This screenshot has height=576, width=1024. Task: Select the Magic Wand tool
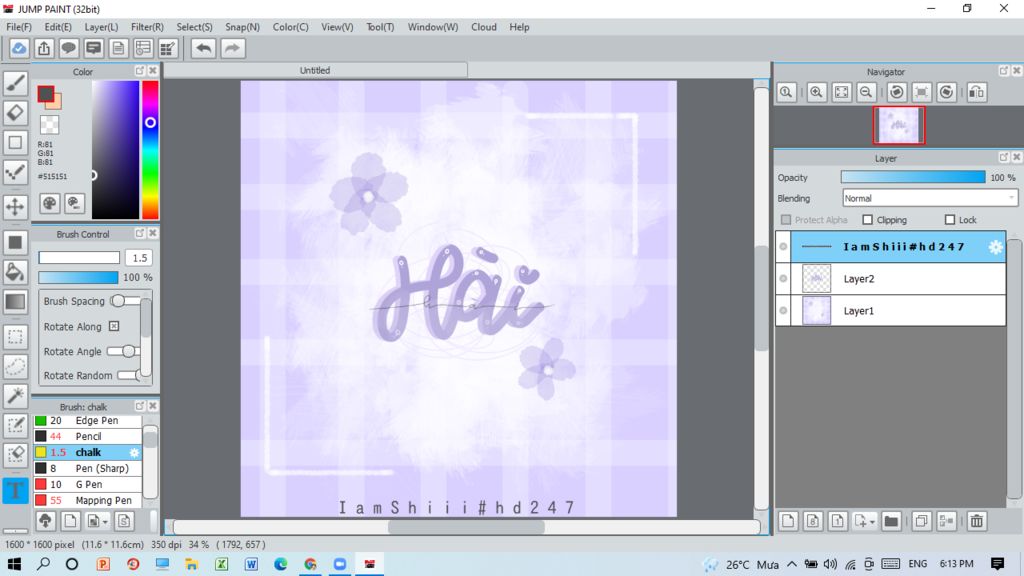[x=15, y=395]
